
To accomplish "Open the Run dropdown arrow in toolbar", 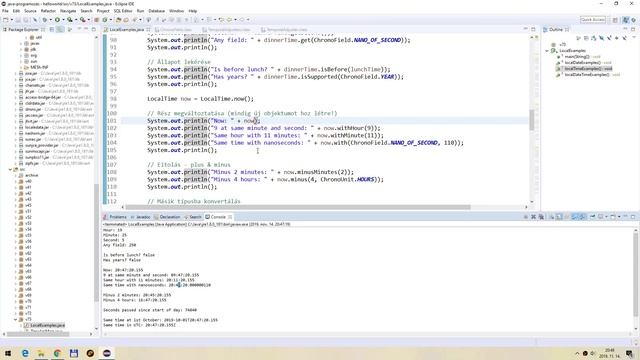I will click(x=63, y=20).
